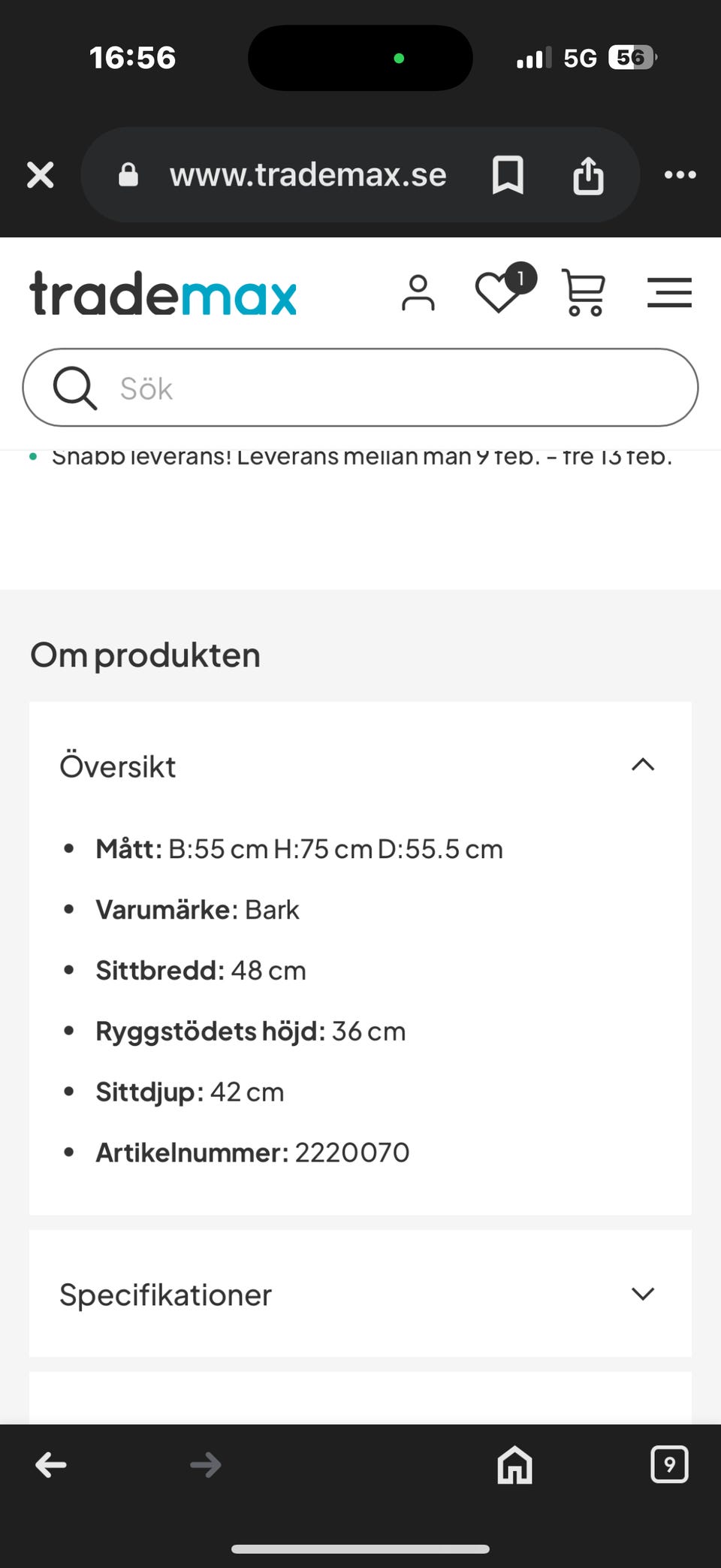Viewport: 721px width, 1568px height.
Task: Tap the magnifying glass search icon
Action: tap(74, 388)
